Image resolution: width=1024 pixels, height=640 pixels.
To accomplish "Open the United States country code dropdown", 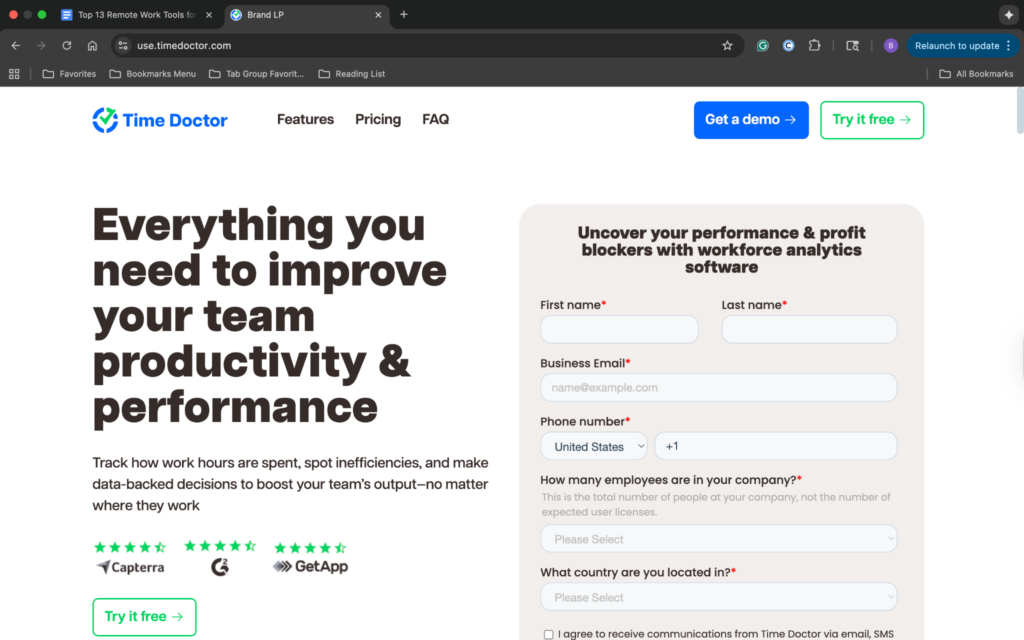I will (x=594, y=447).
